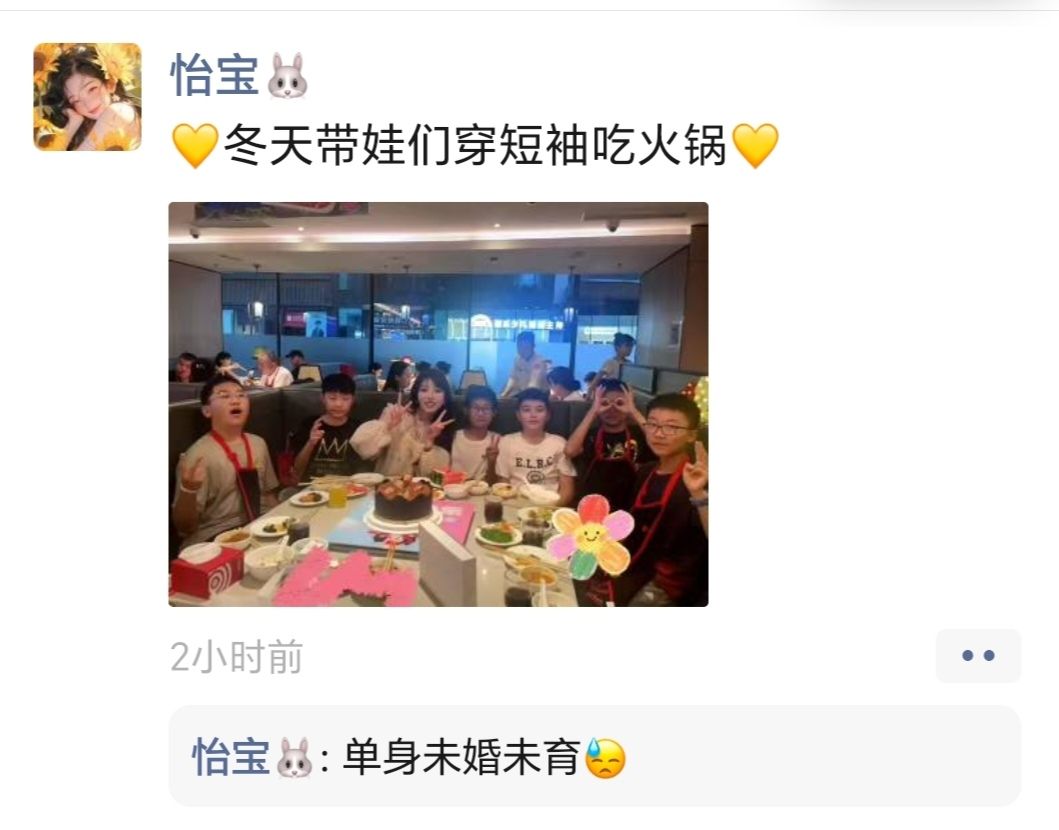Image resolution: width=1059 pixels, height=830 pixels.
Task: Click the sweat-face emoji ending the comment
Action: pyautogui.click(x=605, y=758)
